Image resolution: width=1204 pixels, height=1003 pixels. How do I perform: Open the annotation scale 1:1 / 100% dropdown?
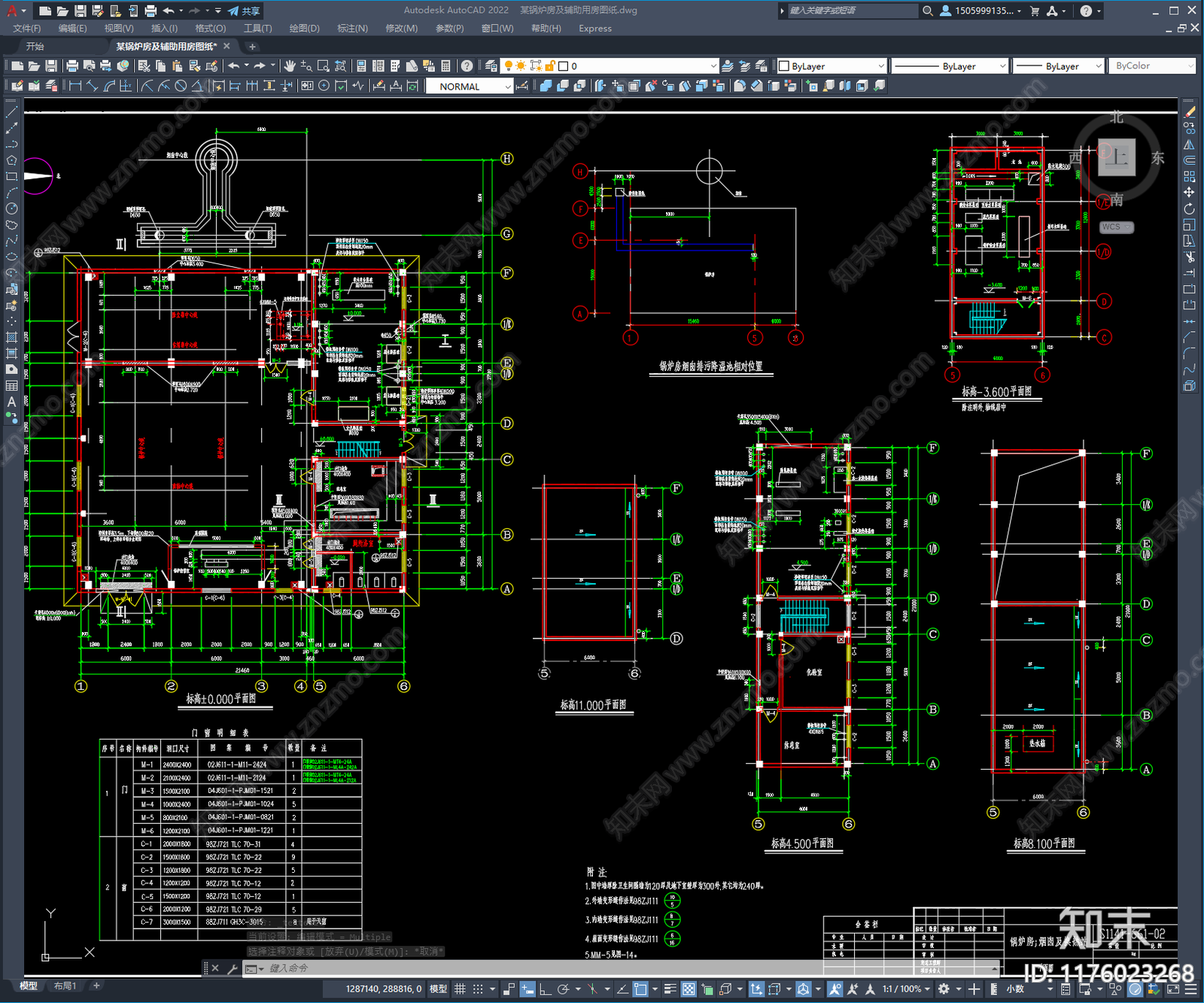(906, 989)
